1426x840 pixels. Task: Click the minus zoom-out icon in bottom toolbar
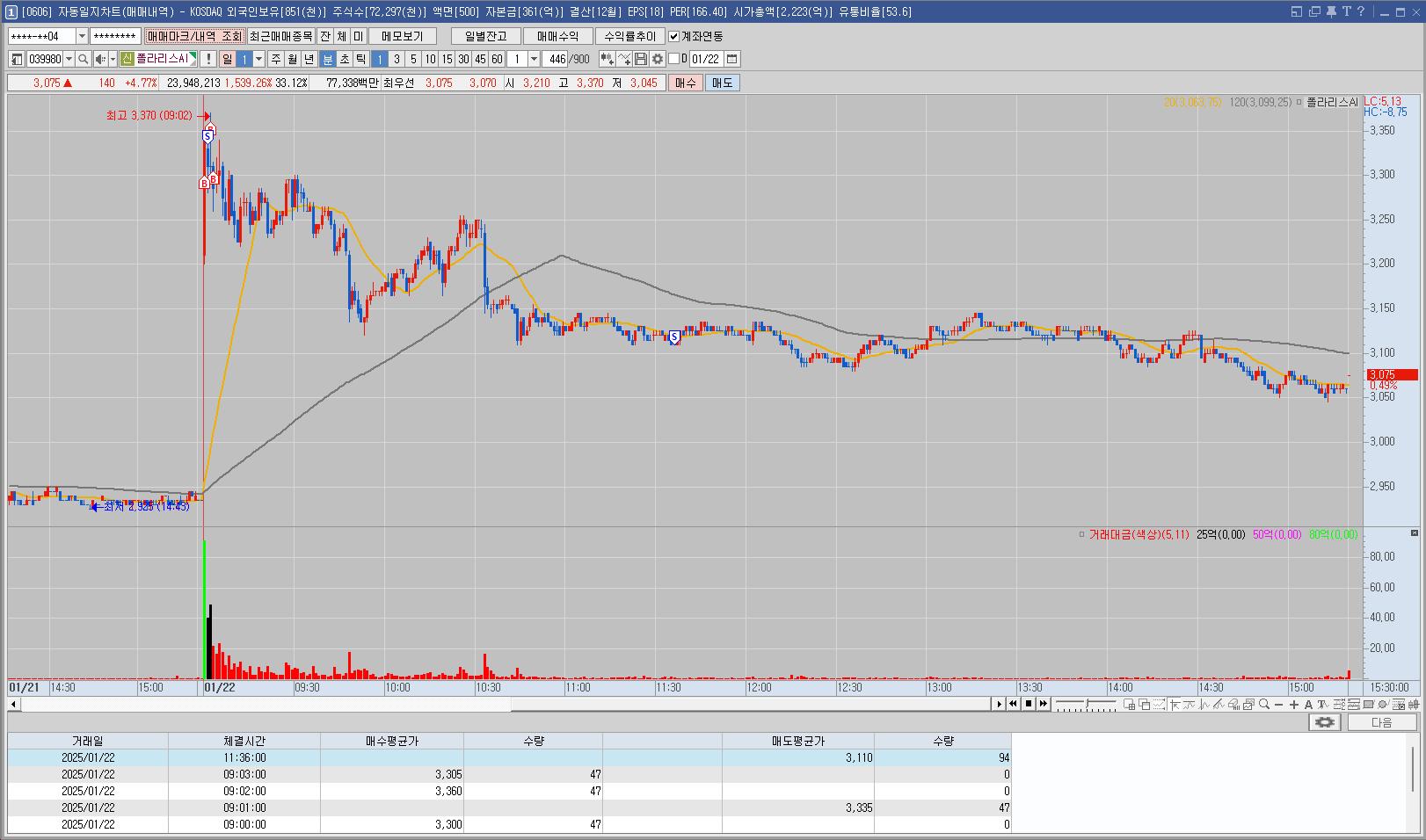pyautogui.click(x=1278, y=704)
